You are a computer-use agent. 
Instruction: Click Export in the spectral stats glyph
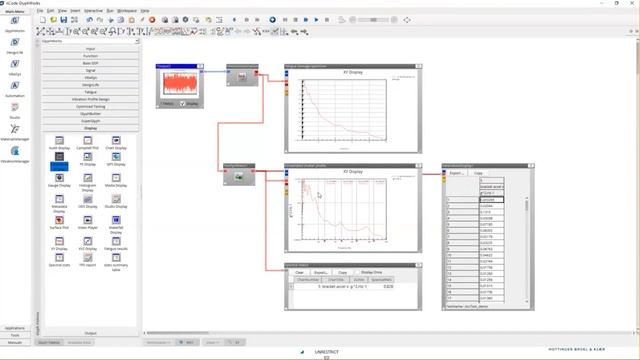(321, 272)
